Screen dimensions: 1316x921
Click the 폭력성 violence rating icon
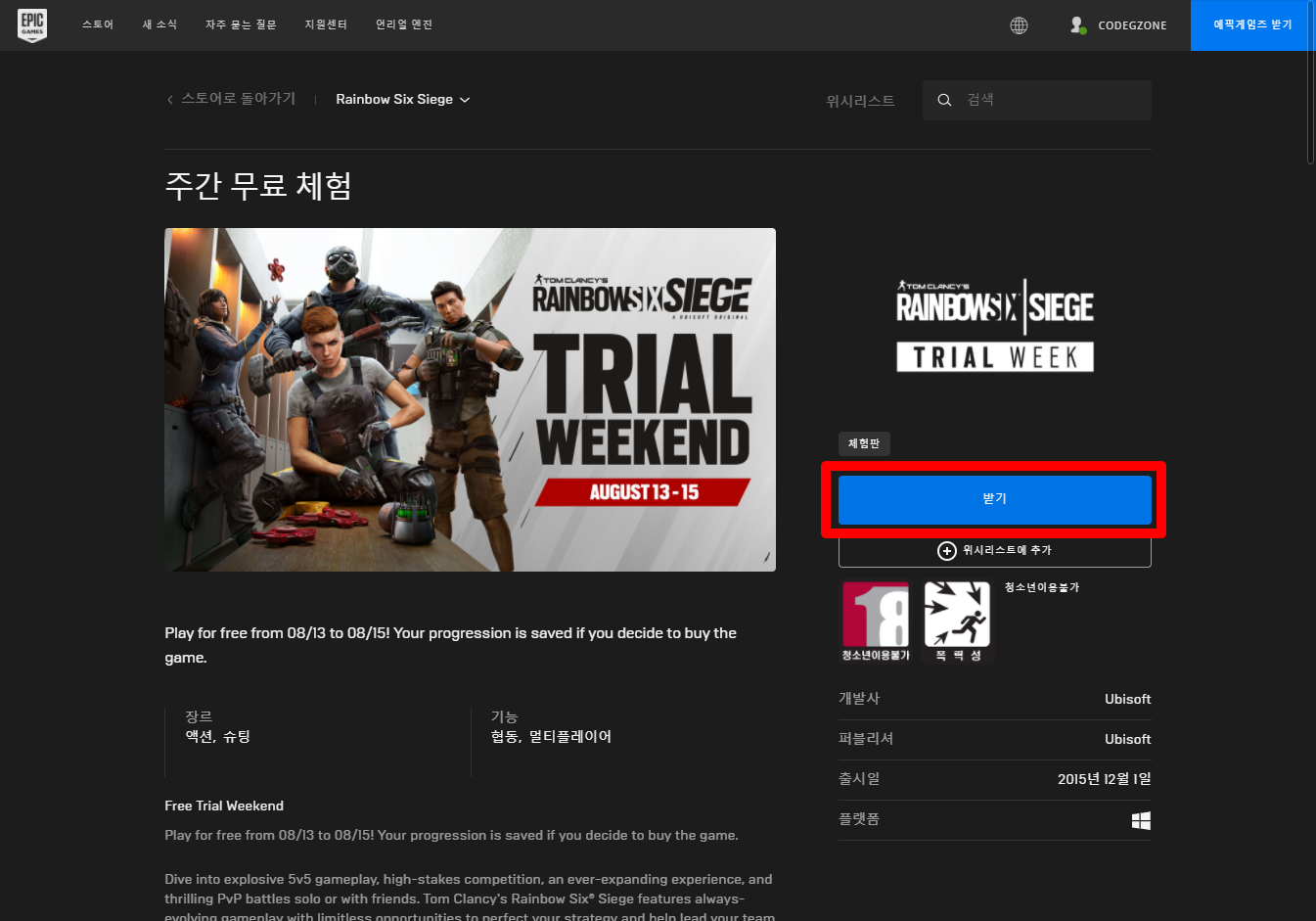(958, 622)
